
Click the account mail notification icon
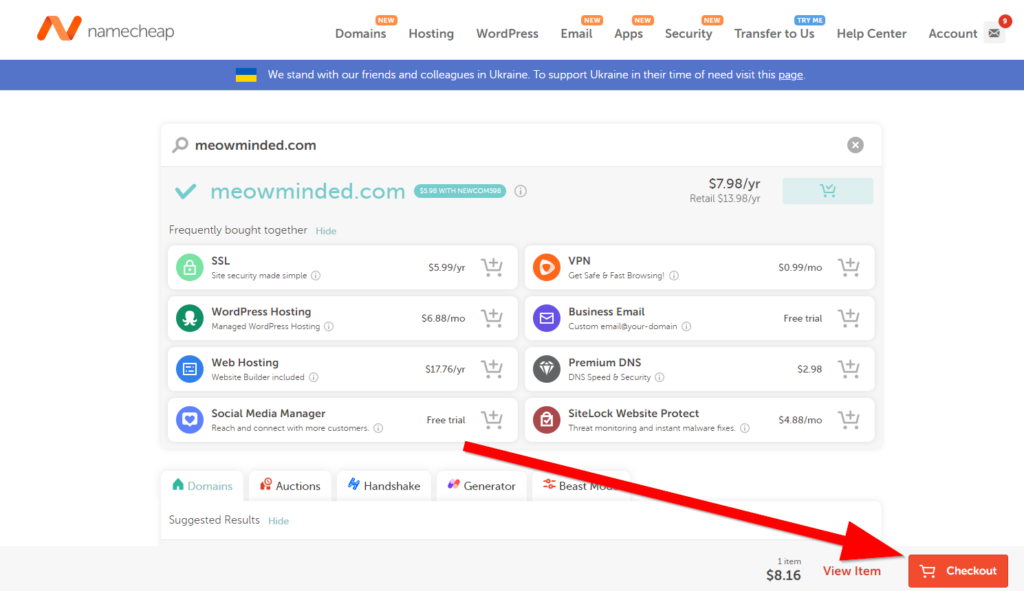pos(994,33)
